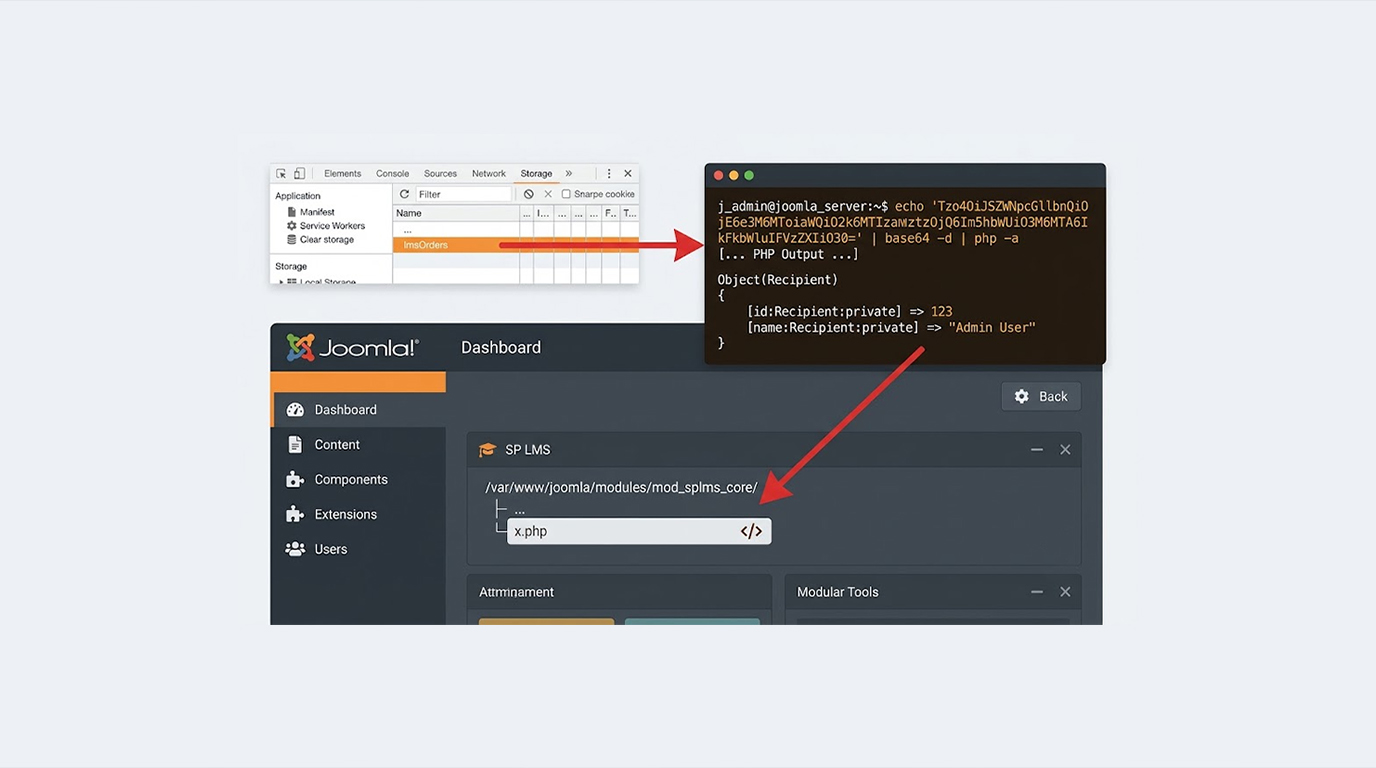This screenshot has width=1376, height=768.
Task: Select the Storage tab
Action: click(536, 174)
